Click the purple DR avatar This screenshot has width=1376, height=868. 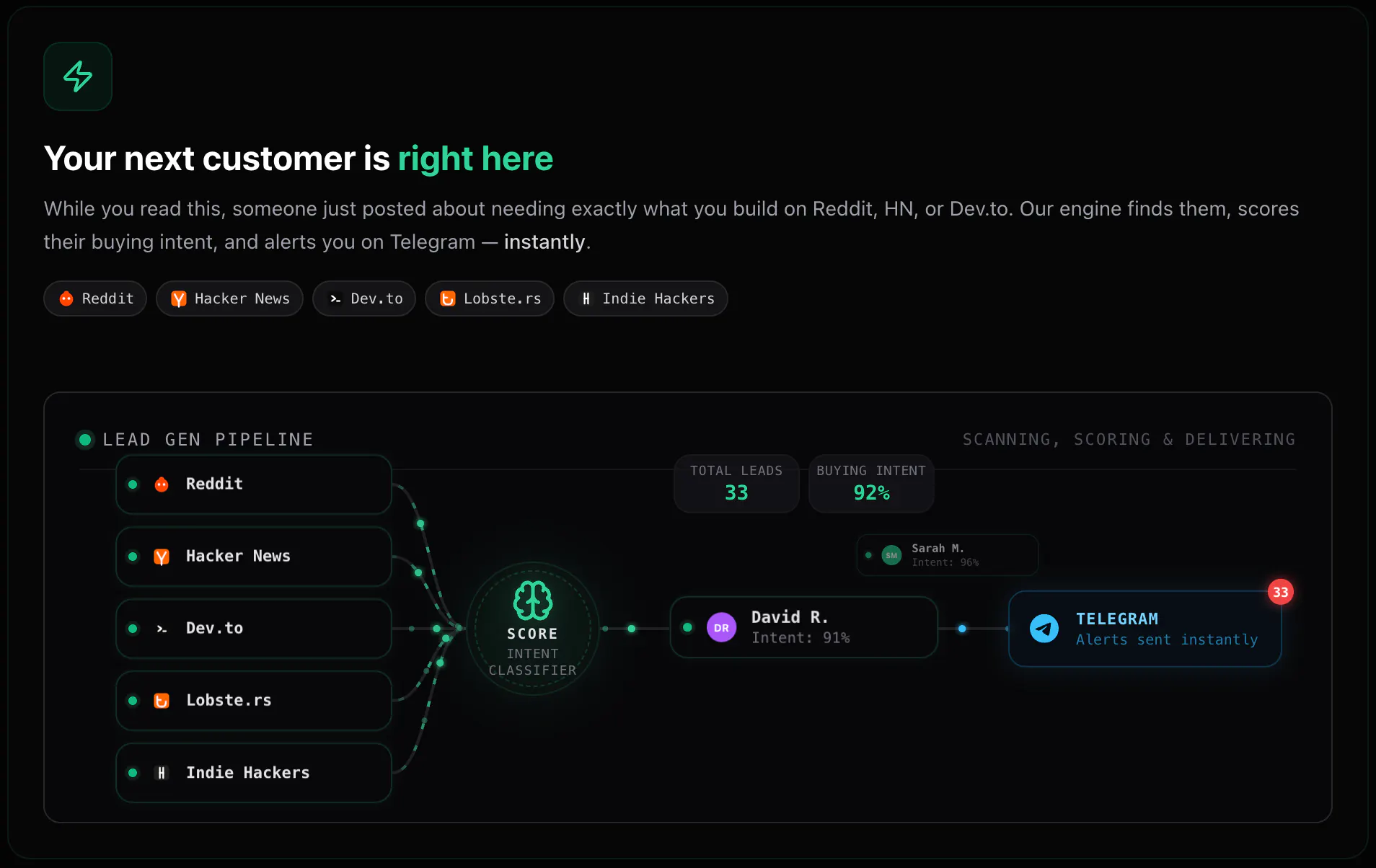pyautogui.click(x=721, y=627)
